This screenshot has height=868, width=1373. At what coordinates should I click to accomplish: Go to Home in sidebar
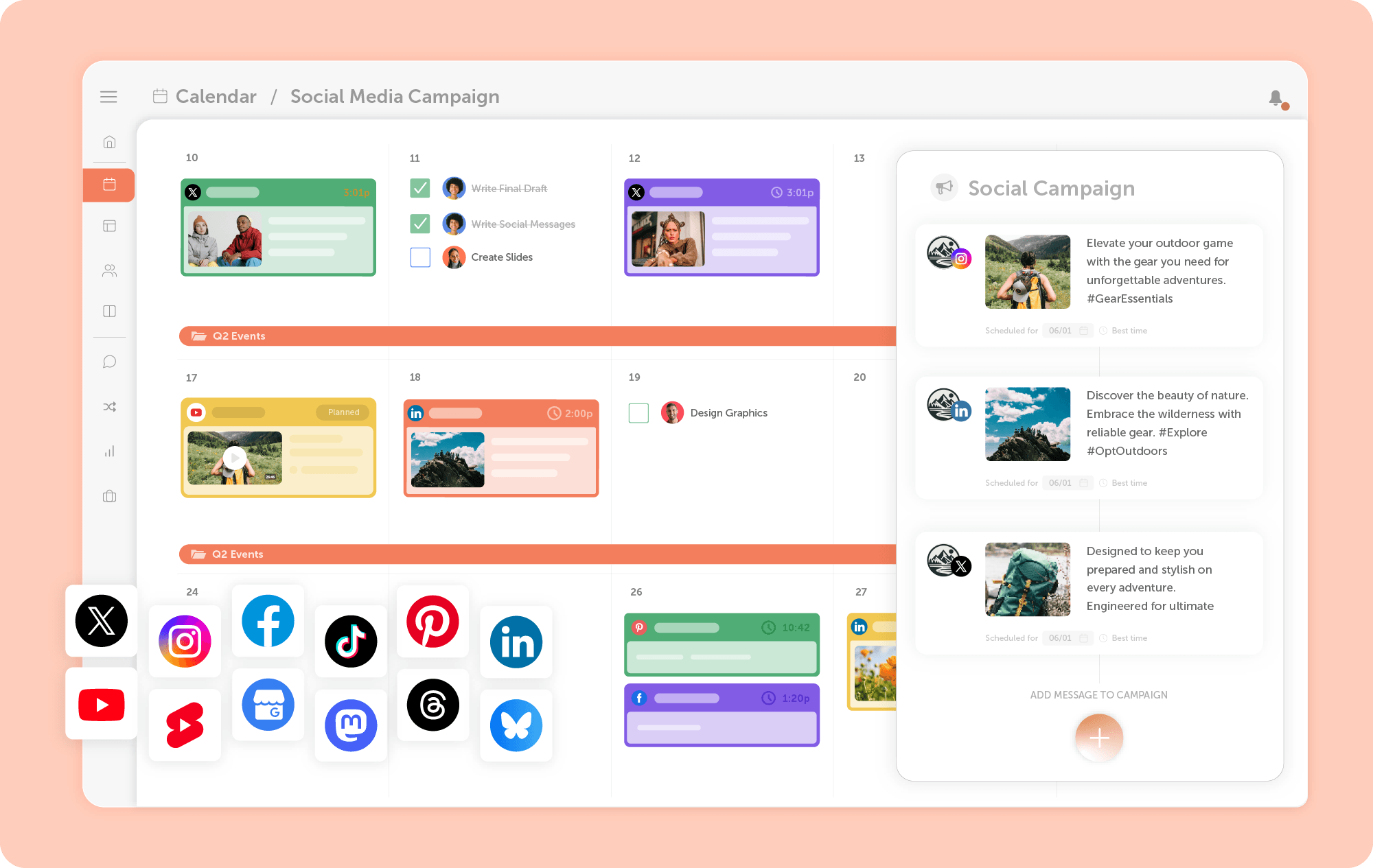[x=109, y=142]
